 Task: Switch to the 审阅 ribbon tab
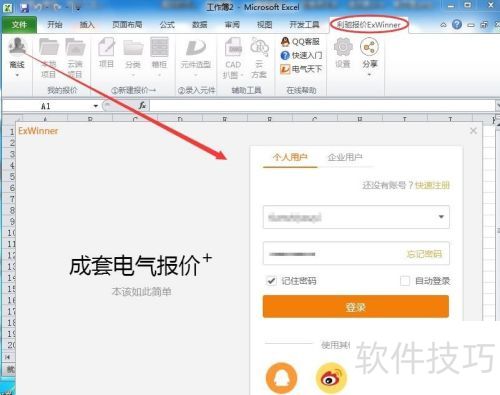[232, 25]
